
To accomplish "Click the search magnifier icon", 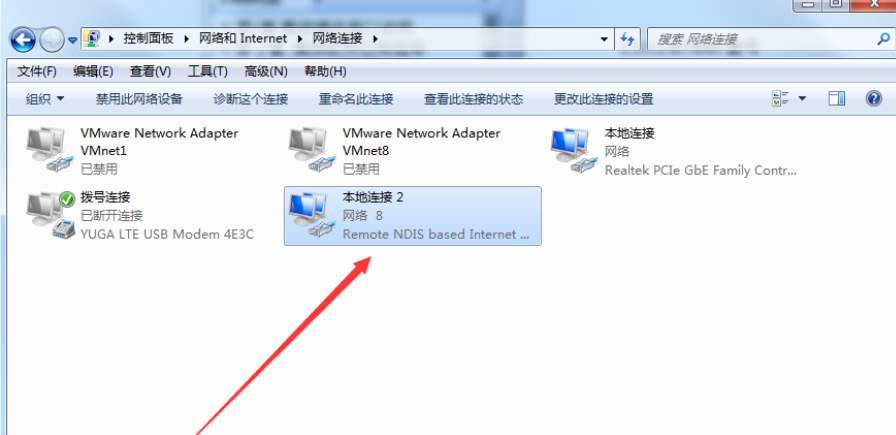I will 883,39.
